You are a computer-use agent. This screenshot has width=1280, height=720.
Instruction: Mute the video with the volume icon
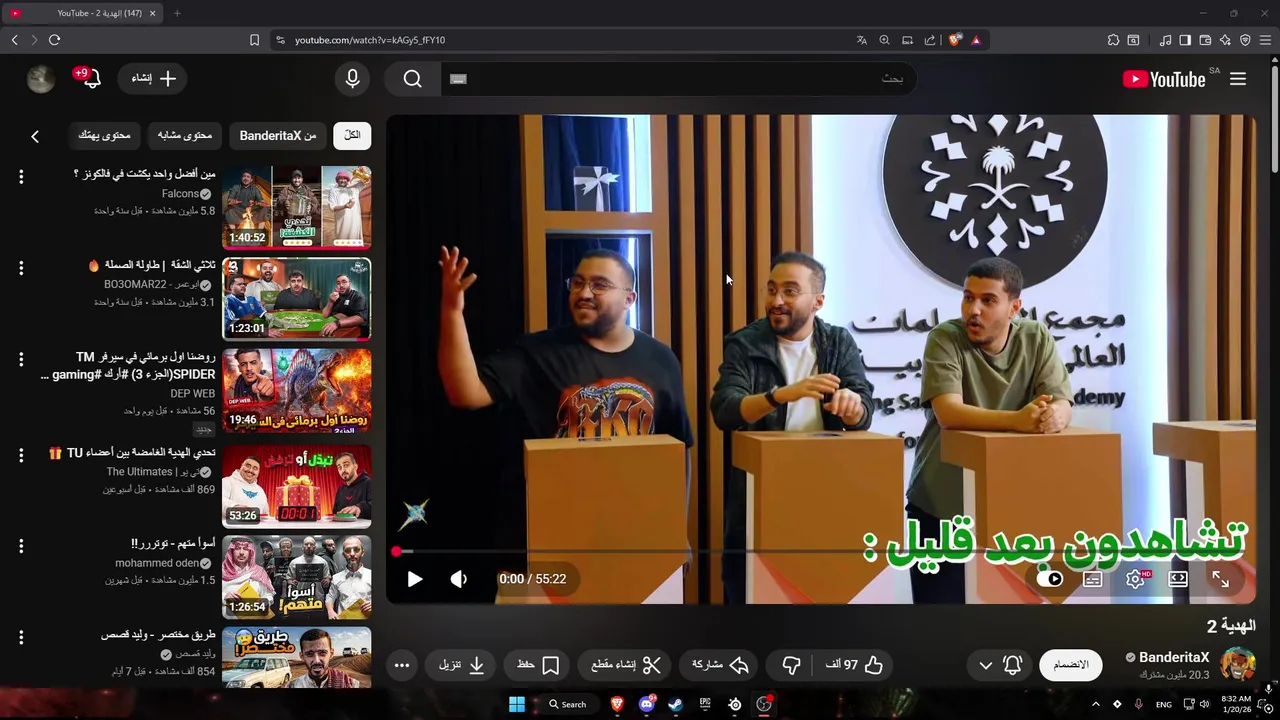click(459, 579)
